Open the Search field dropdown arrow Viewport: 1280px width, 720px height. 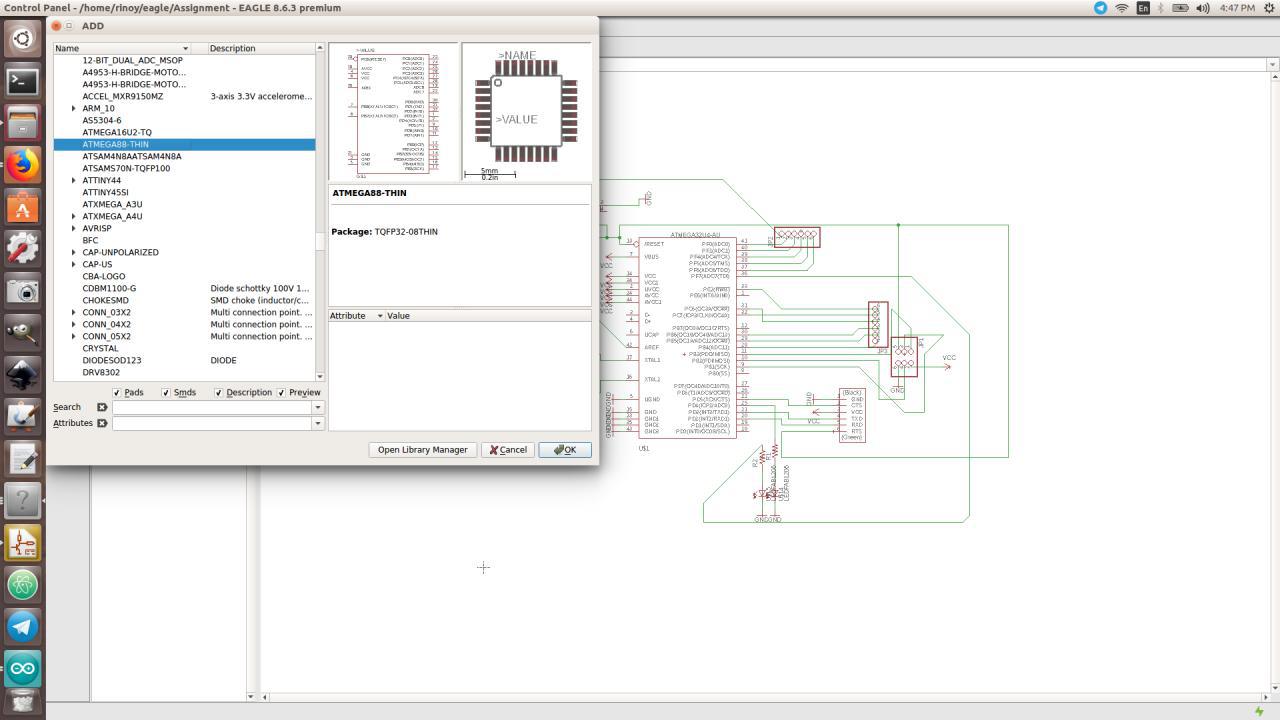318,407
